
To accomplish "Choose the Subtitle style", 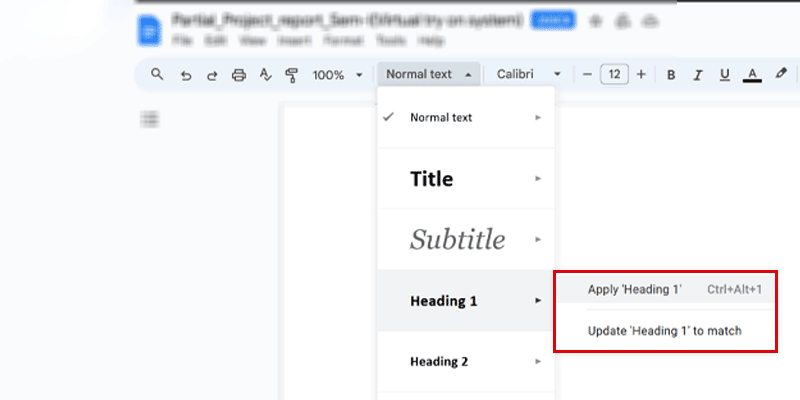I will pyautogui.click(x=466, y=239).
